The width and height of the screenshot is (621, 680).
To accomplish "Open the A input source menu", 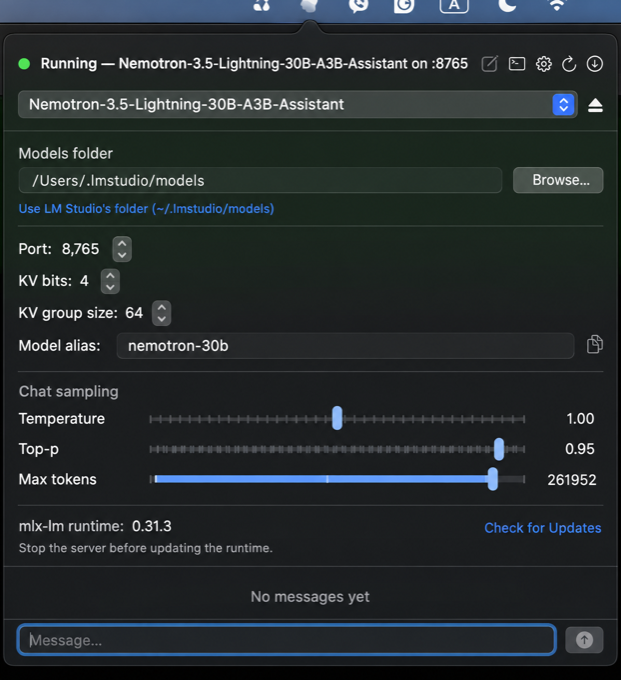I will click(454, 5).
